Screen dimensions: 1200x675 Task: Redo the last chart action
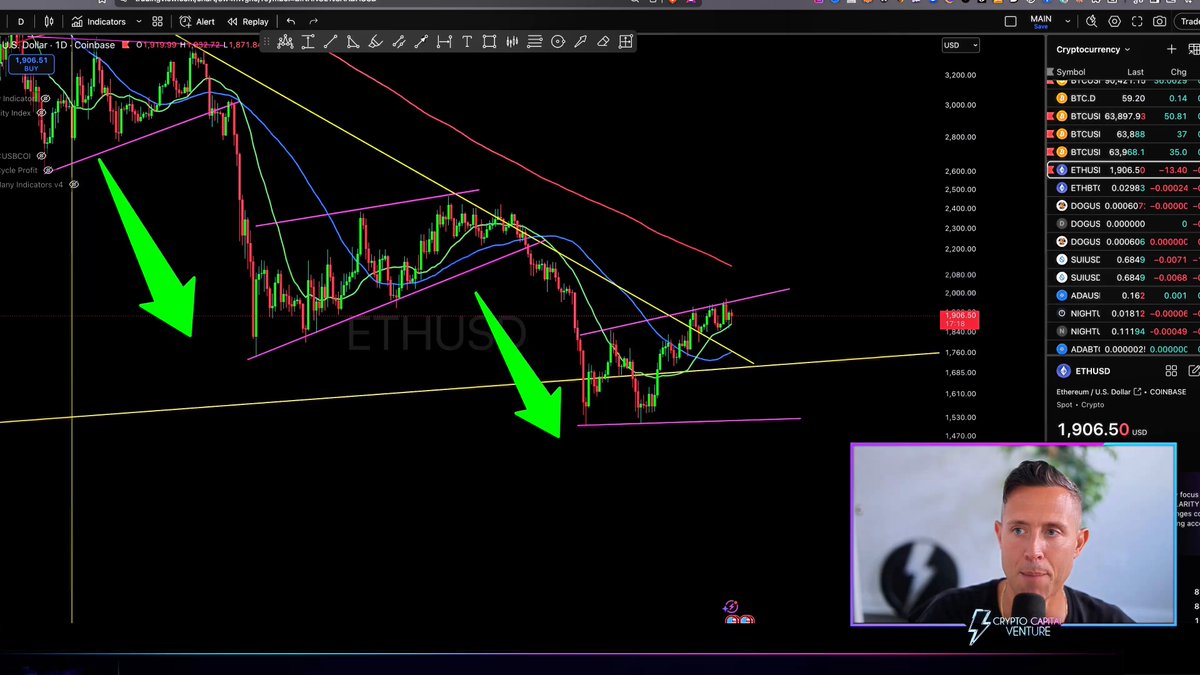tap(313, 21)
